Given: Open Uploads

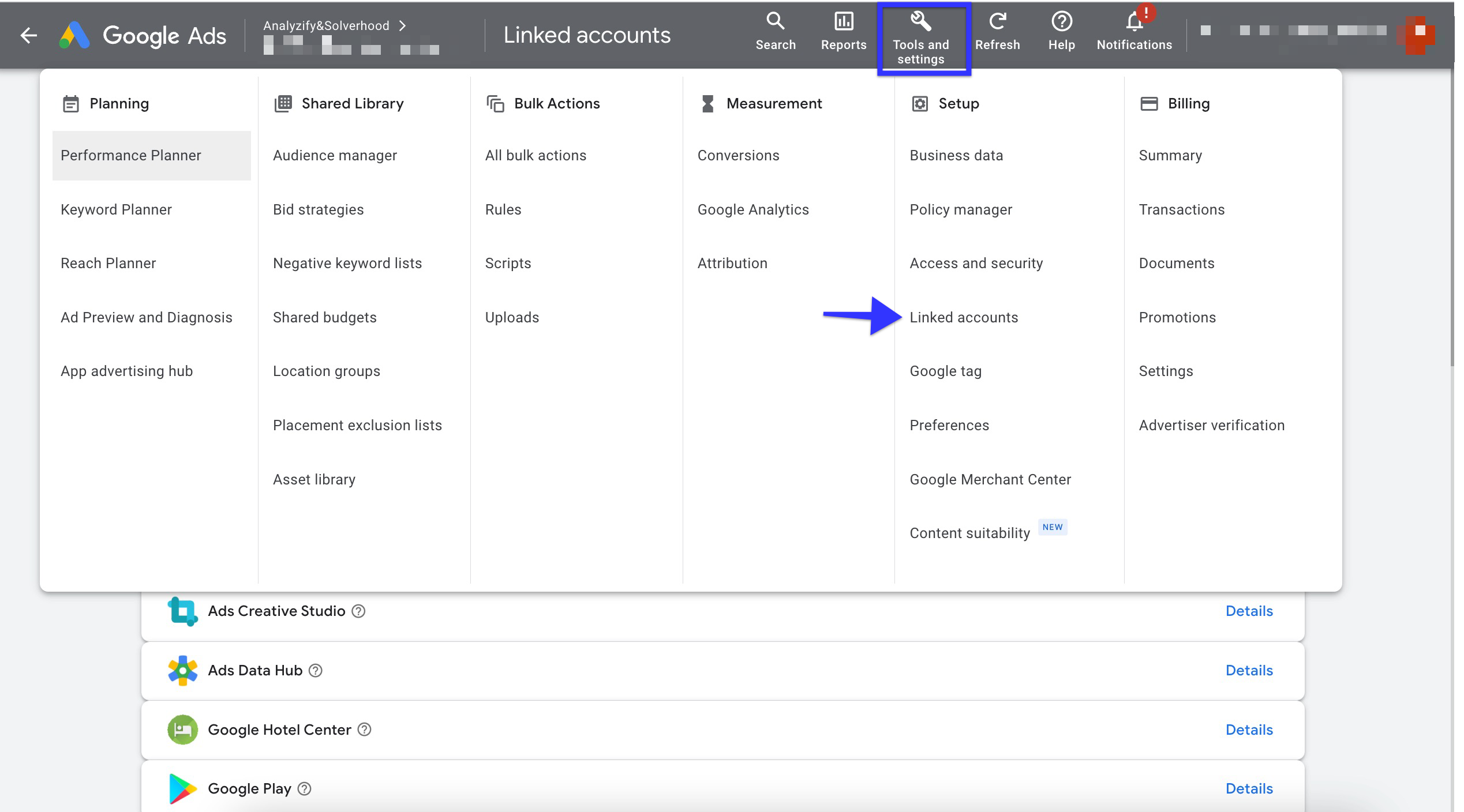Looking at the screenshot, I should 512,317.
